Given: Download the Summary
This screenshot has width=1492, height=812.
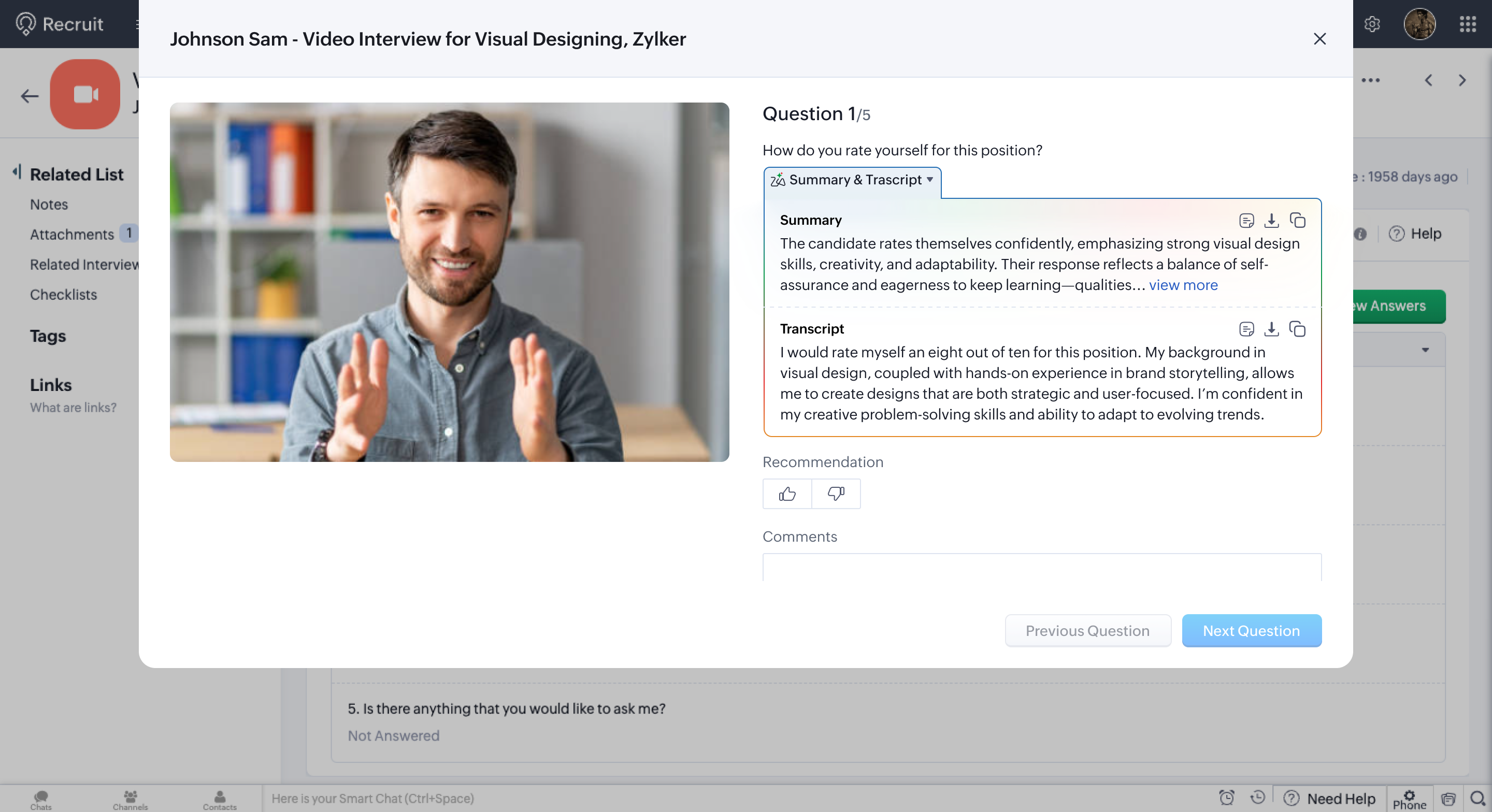Looking at the screenshot, I should pos(1272,220).
